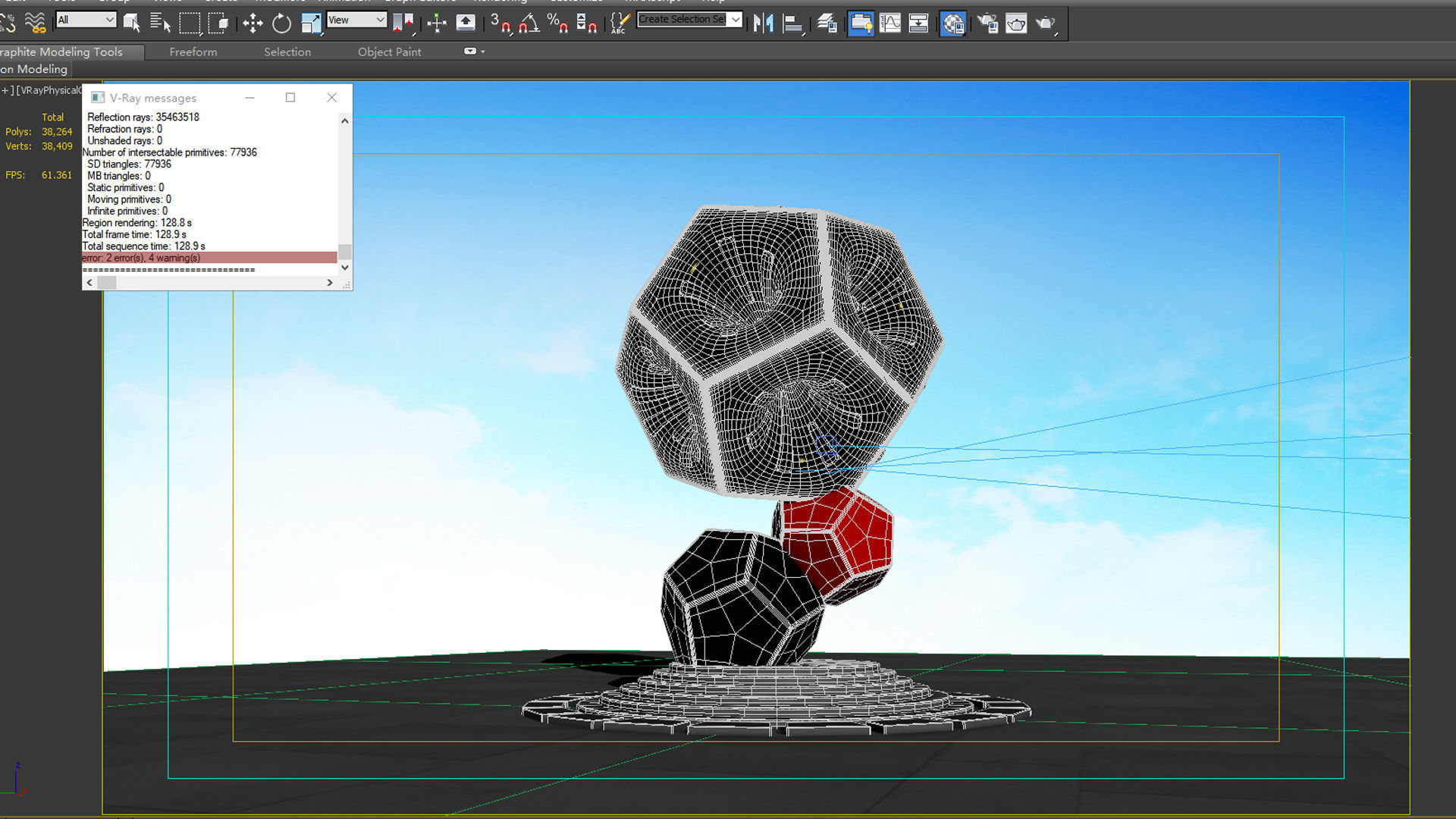Toggle the 3D Snaps button

click(500, 24)
